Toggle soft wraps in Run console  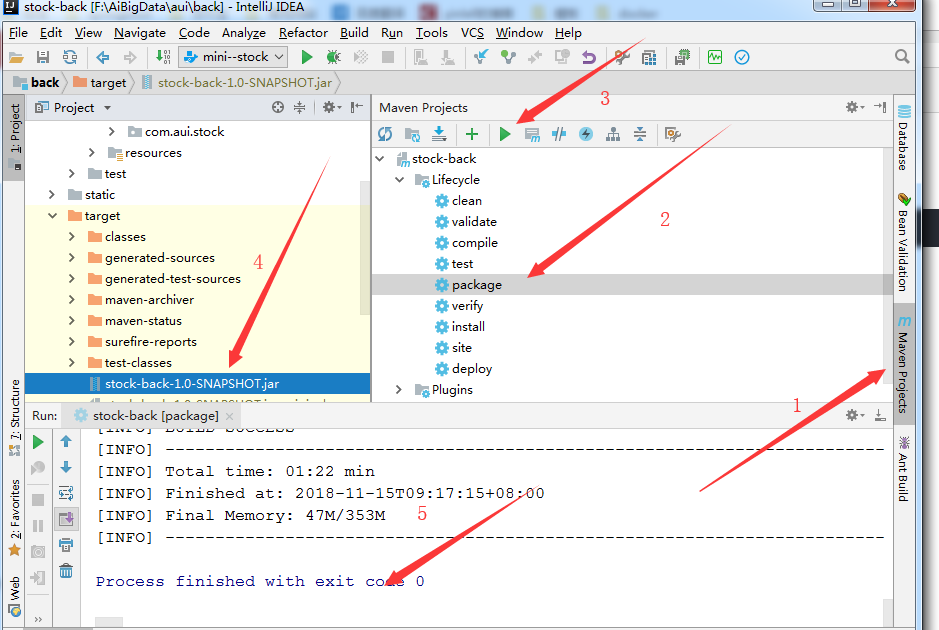click(x=66, y=493)
